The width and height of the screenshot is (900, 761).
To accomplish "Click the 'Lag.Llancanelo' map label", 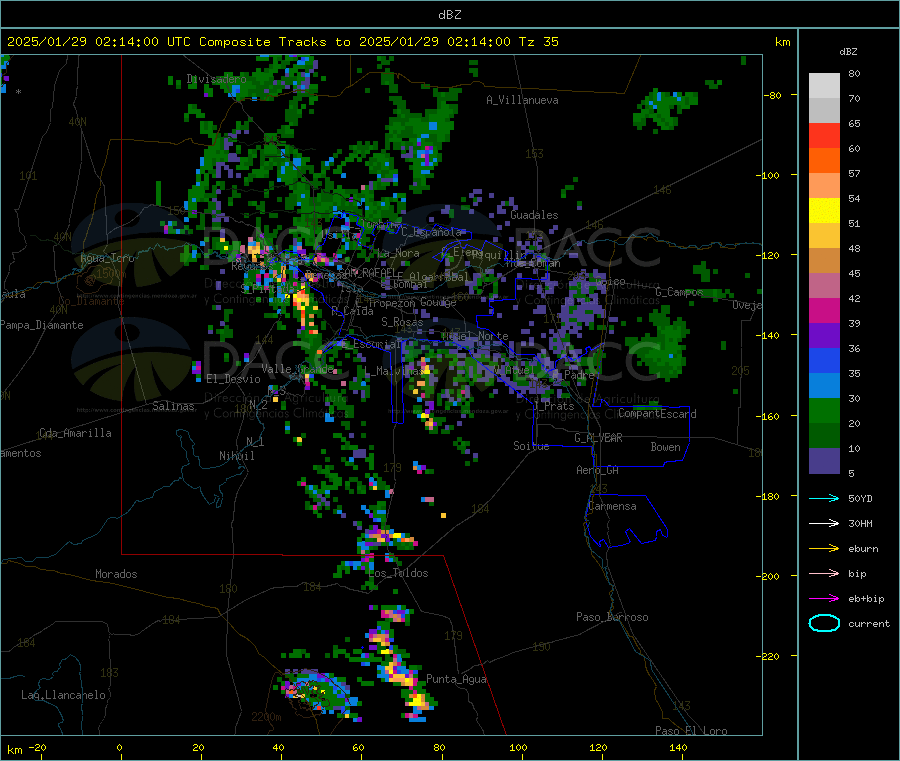I will [x=63, y=695].
